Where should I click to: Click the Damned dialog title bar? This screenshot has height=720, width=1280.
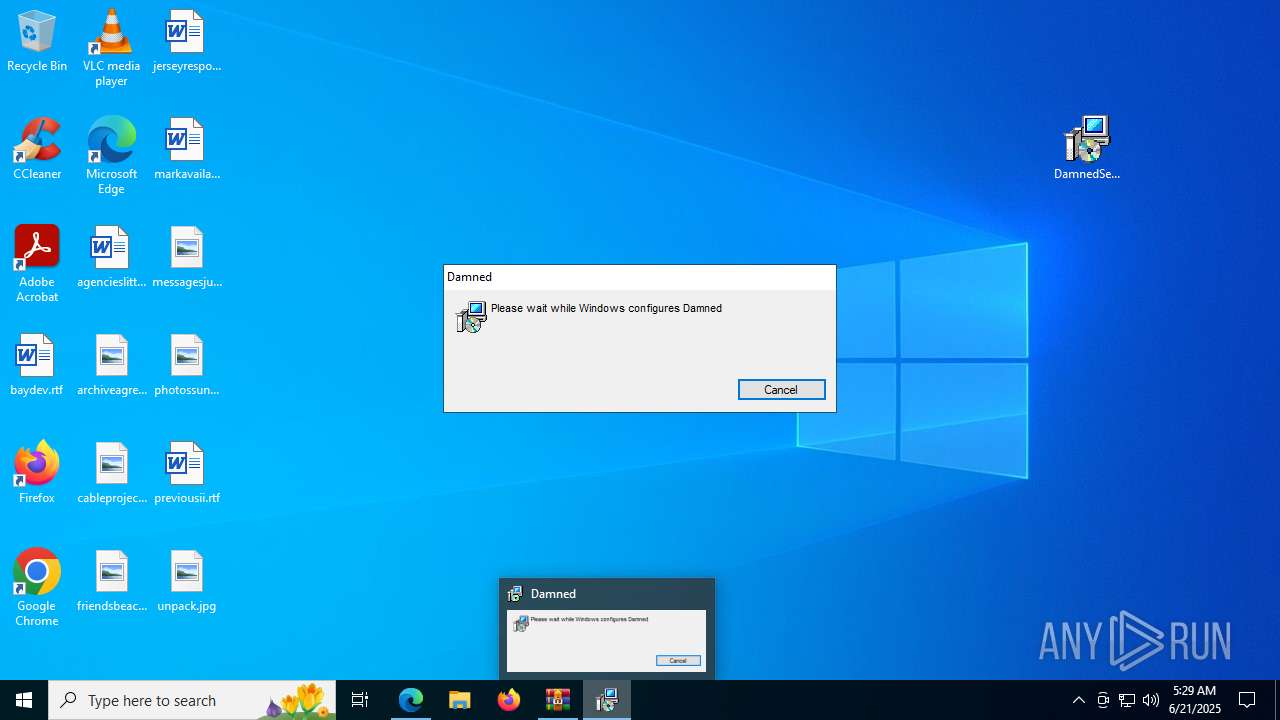640,277
